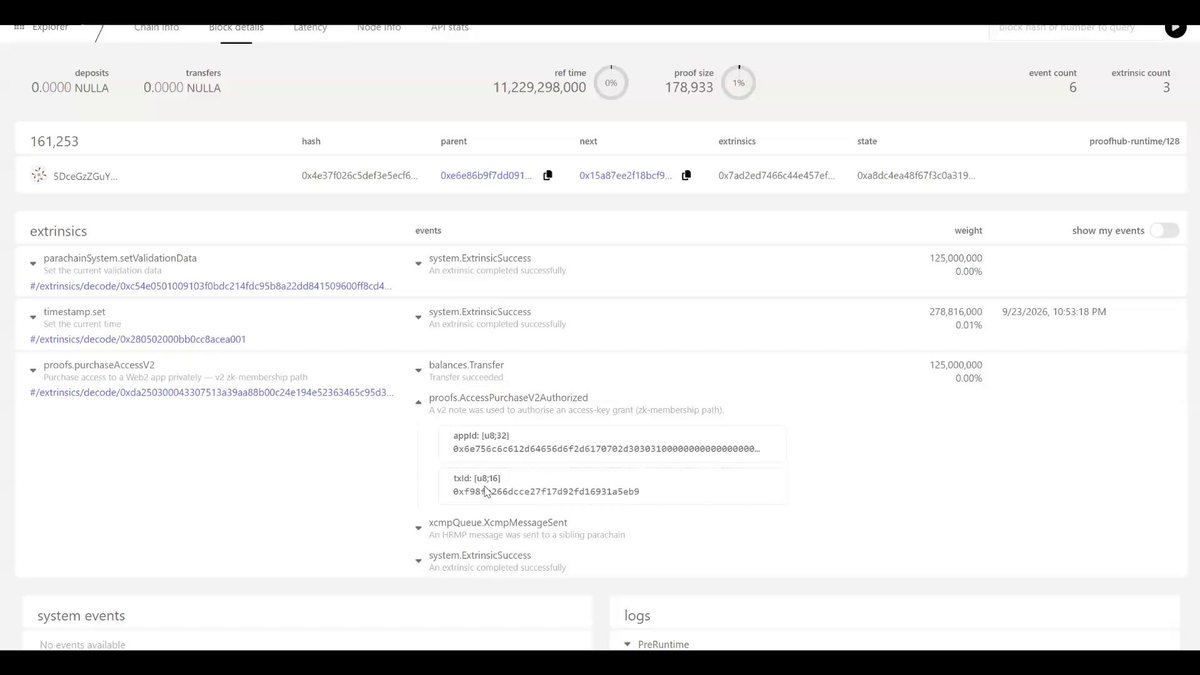Click the Explorer grid icon
This screenshot has height=675, width=1200.
point(20,28)
